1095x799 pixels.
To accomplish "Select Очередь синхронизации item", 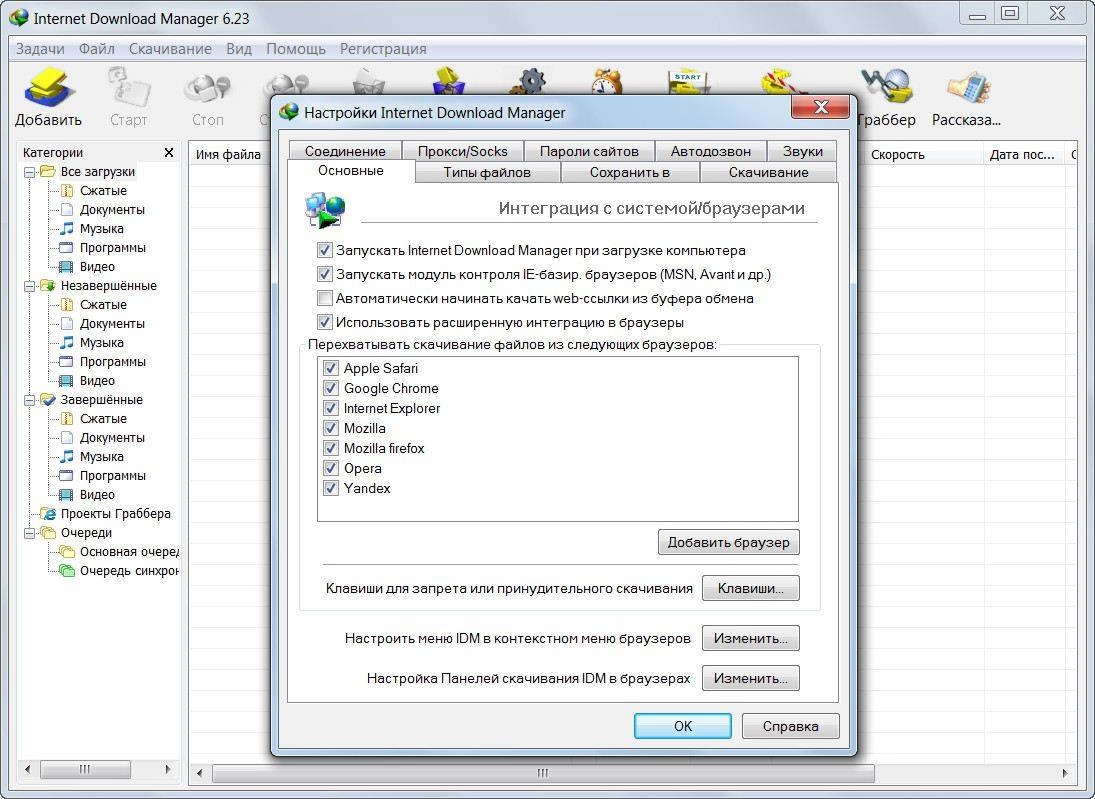I will click(128, 571).
